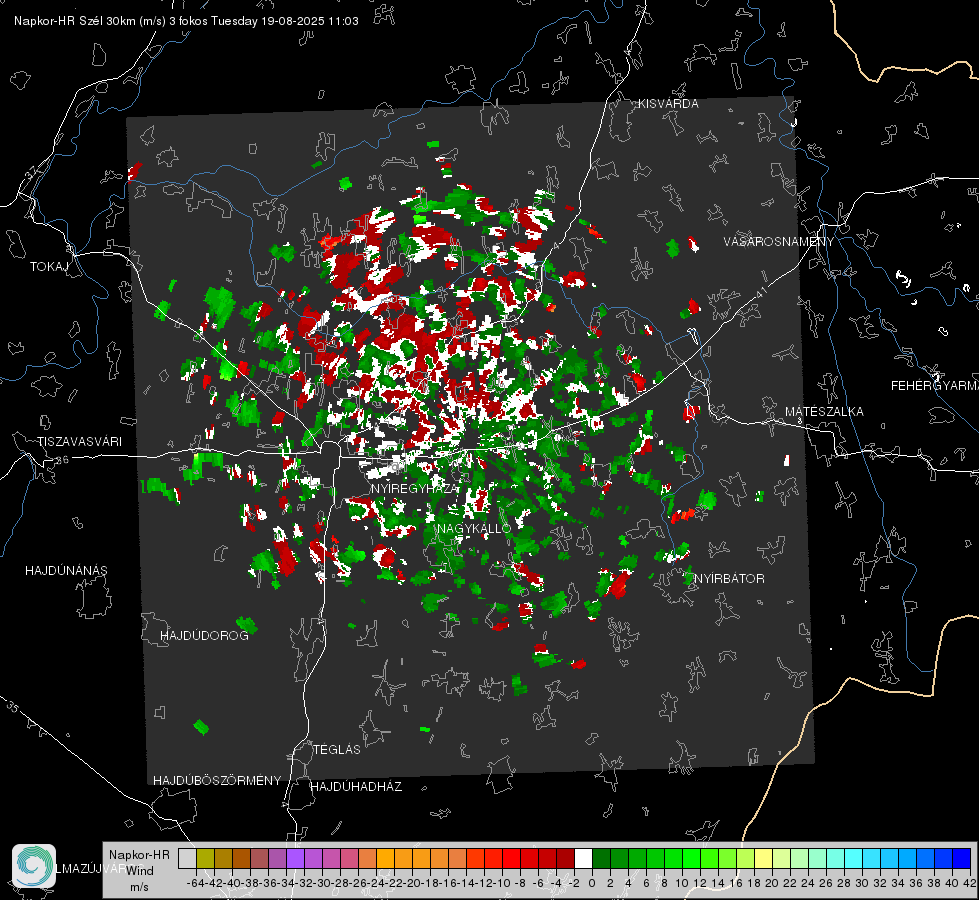Click the 'HAJDÚNÁNÁS' town label
Viewport: 979px width, 900px height.
pos(66,571)
